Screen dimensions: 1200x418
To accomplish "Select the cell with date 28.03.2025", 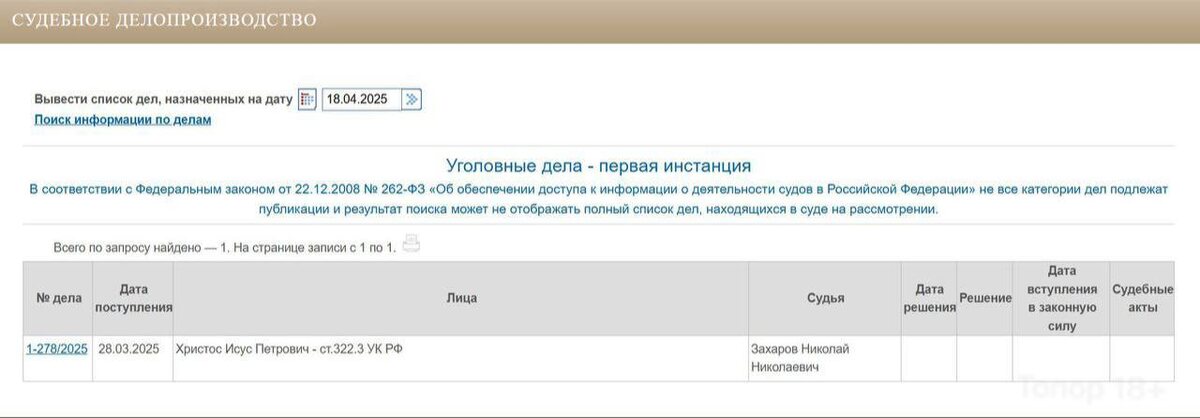I will coord(133,358).
